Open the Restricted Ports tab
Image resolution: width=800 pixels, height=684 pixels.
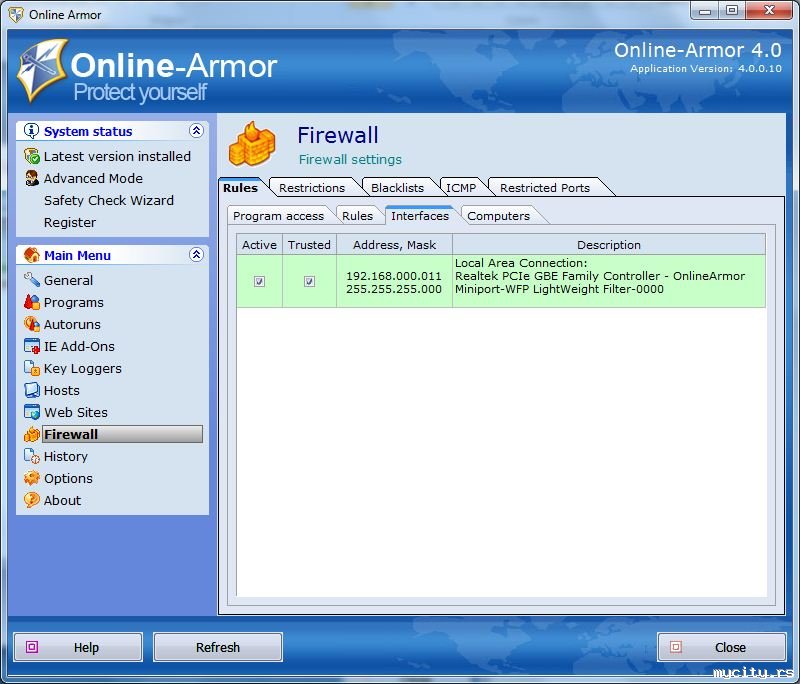point(545,188)
